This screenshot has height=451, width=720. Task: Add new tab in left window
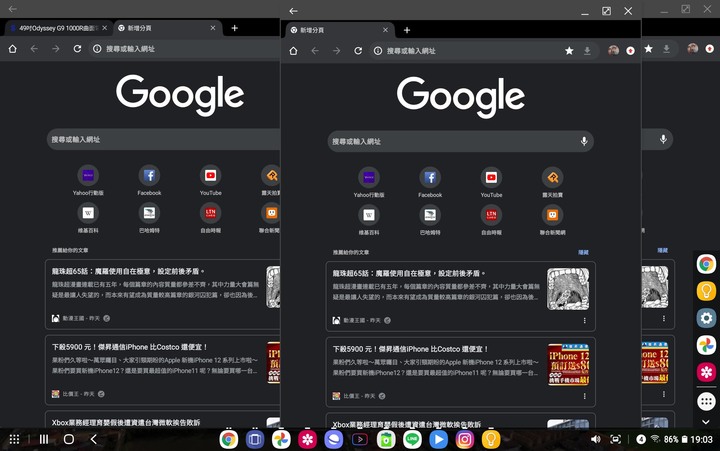pyautogui.click(x=234, y=28)
